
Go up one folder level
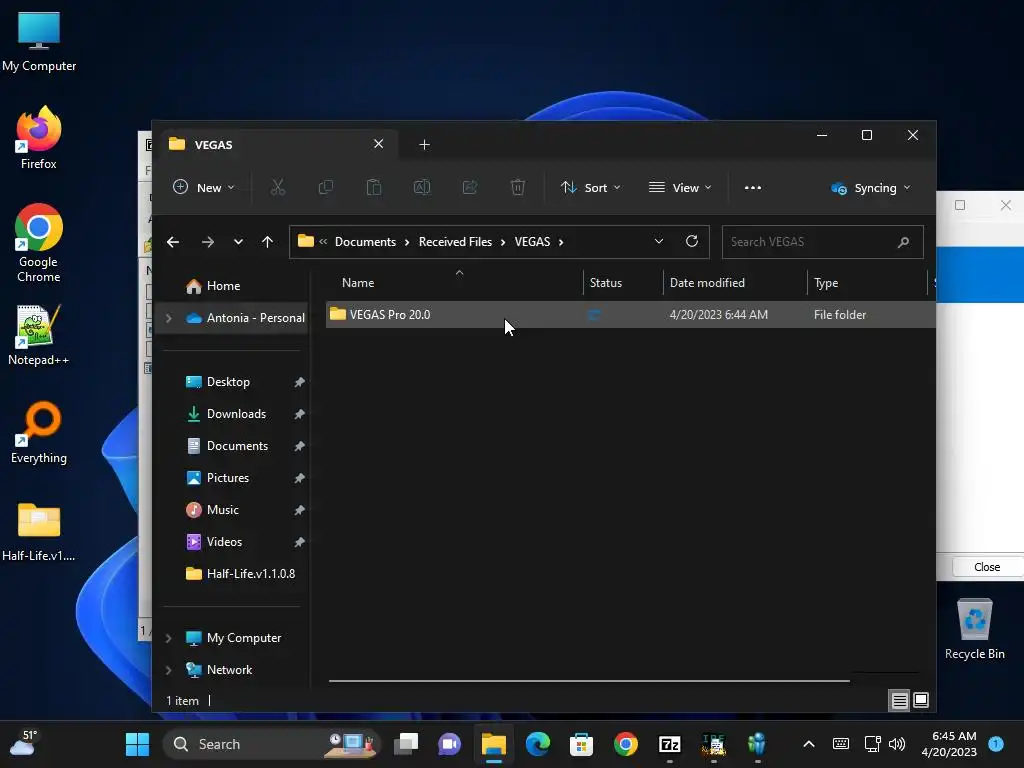tap(267, 242)
